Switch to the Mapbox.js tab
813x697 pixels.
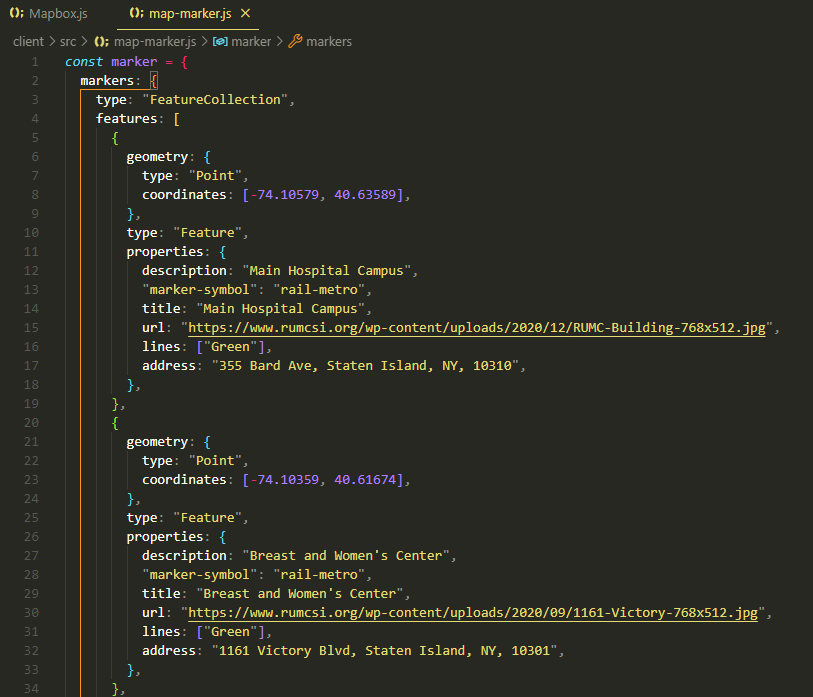[x=50, y=14]
